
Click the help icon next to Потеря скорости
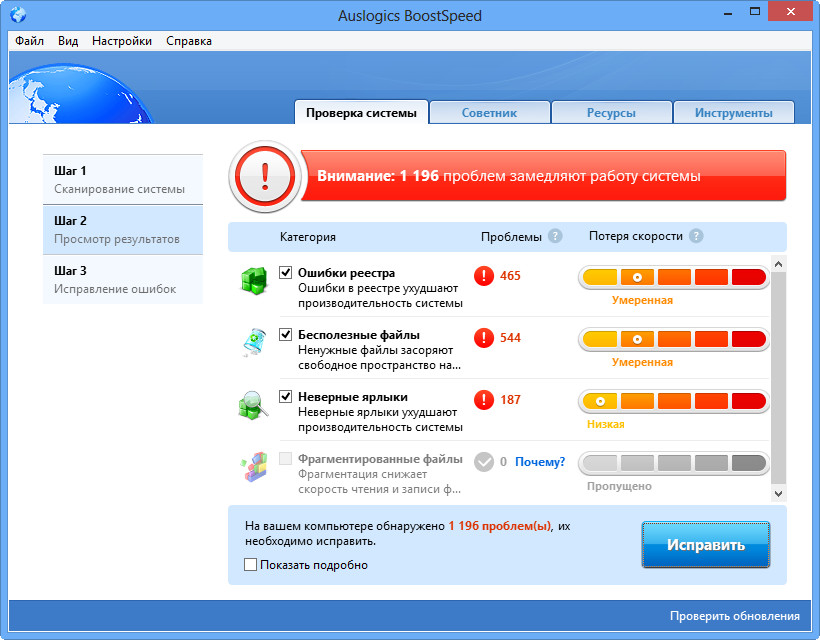696,236
